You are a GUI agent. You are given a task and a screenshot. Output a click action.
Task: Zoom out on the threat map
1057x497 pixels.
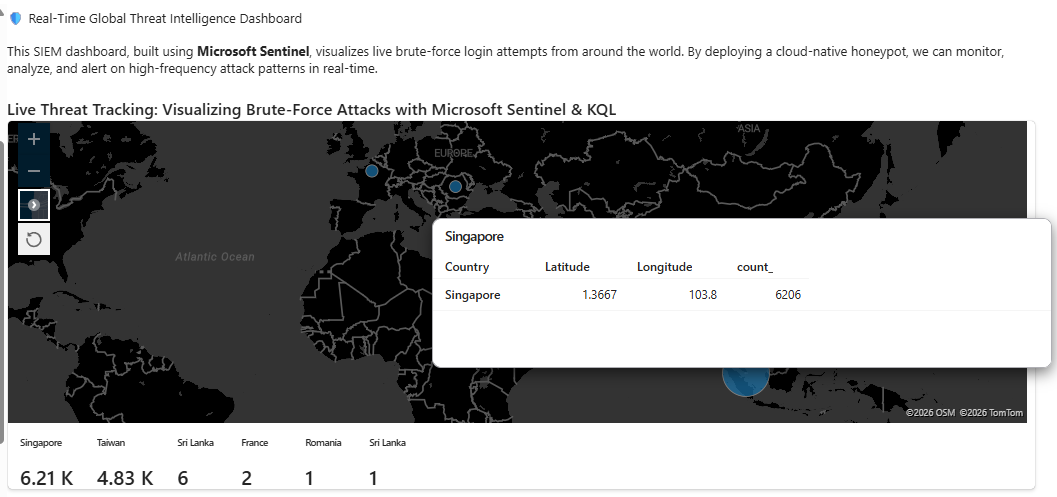[34, 171]
